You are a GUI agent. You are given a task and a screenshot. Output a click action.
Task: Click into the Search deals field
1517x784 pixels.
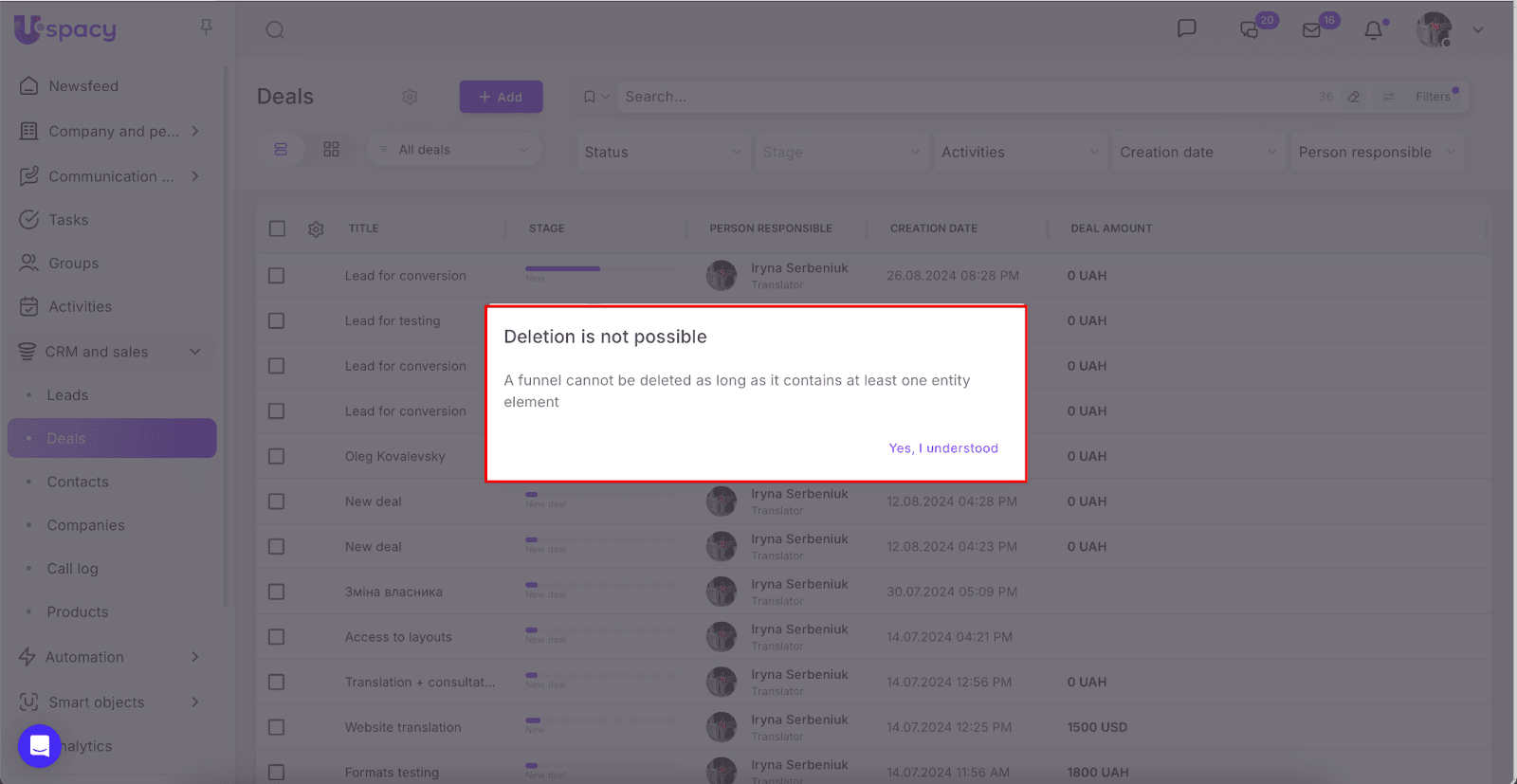coord(948,97)
